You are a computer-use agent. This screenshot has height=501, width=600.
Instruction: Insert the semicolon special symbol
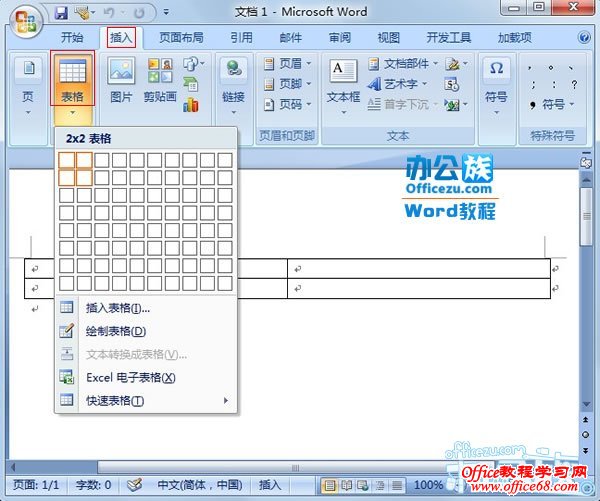pyautogui.click(x=533, y=85)
